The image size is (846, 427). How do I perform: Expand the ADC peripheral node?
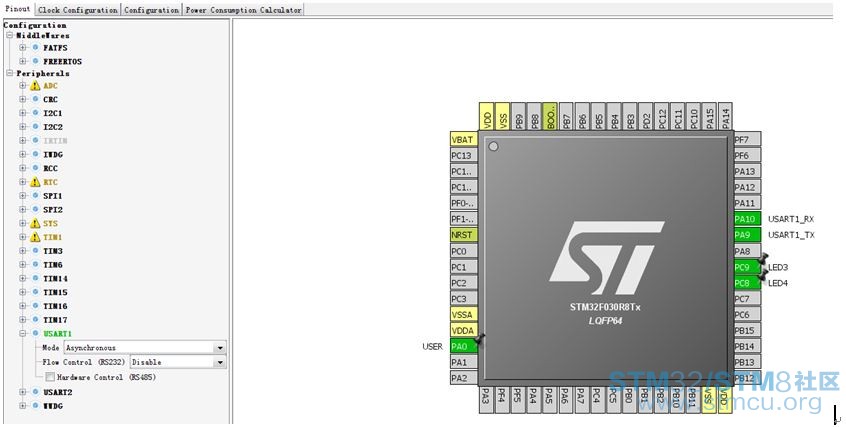(x=23, y=85)
